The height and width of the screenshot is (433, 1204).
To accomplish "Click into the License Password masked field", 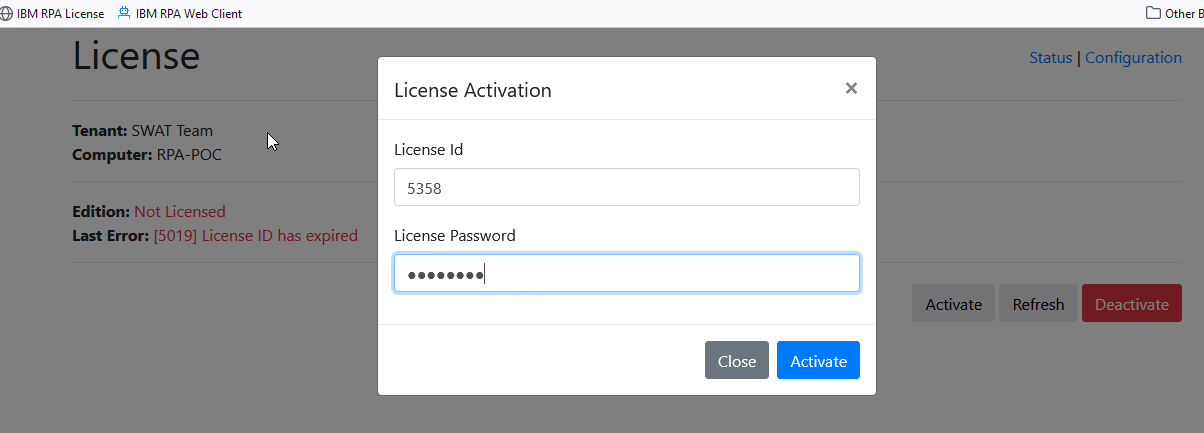I will click(627, 273).
